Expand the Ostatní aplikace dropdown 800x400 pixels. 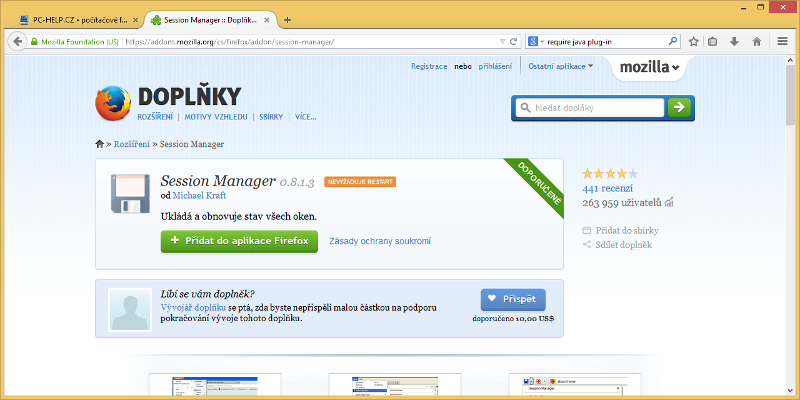click(560, 66)
